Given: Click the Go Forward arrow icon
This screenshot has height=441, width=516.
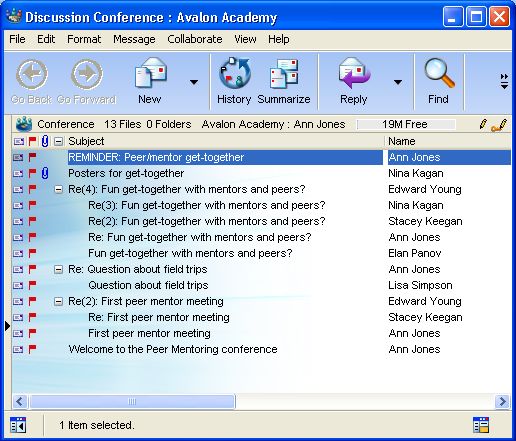Looking at the screenshot, I should pos(87,74).
